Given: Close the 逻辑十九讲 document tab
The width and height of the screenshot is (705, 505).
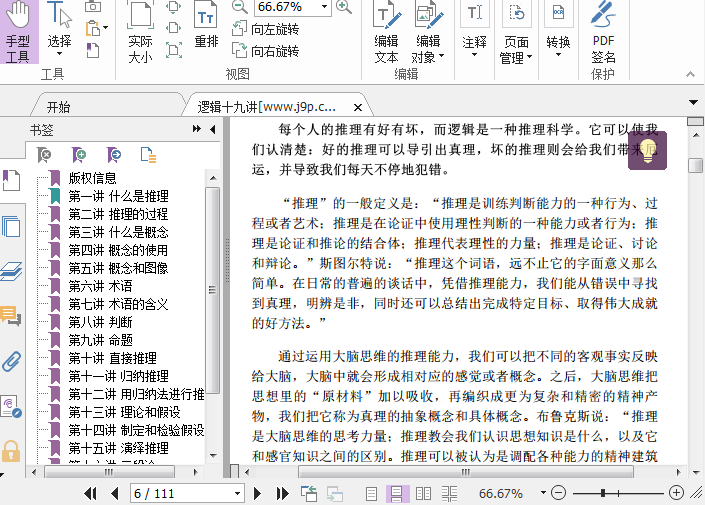Looking at the screenshot, I should point(358,107).
